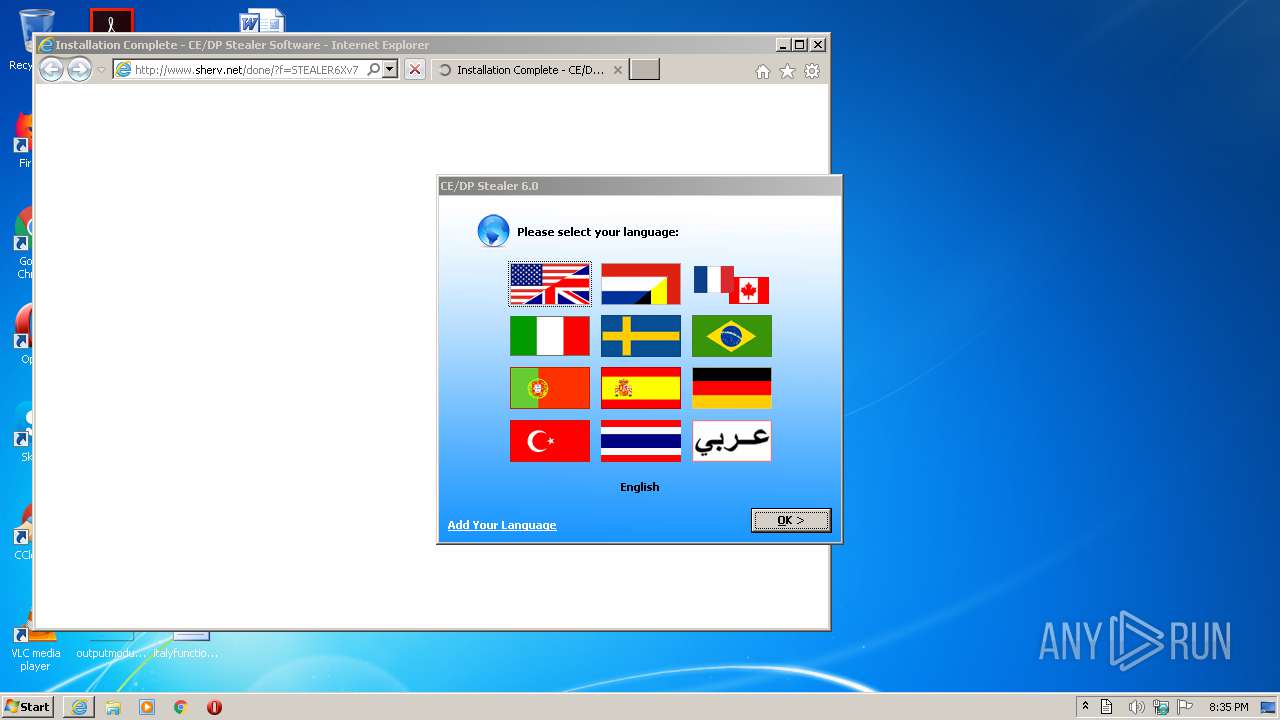Choose the German flag

[732, 388]
